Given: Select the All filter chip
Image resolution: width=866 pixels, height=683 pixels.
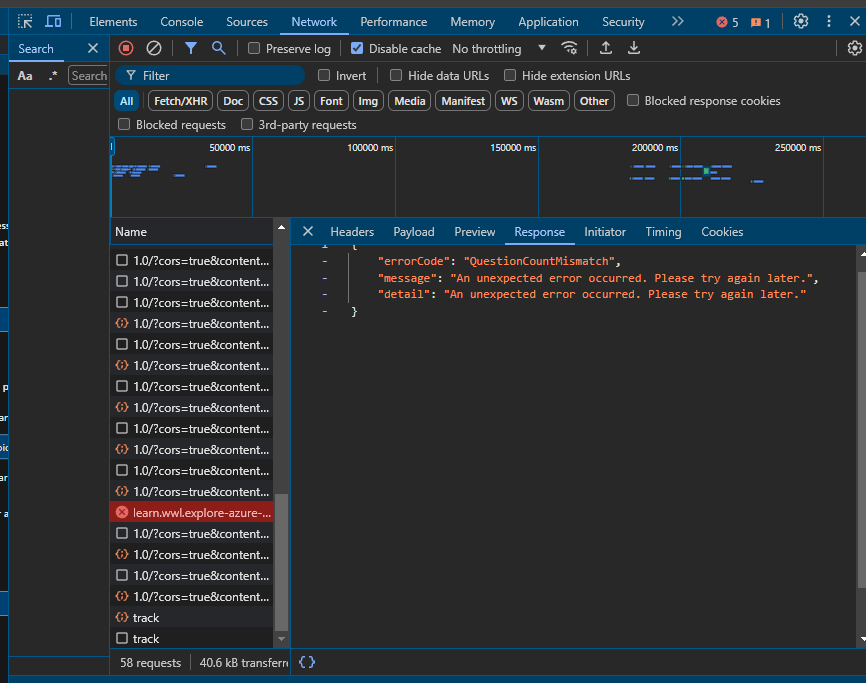Looking at the screenshot, I should pyautogui.click(x=126, y=101).
